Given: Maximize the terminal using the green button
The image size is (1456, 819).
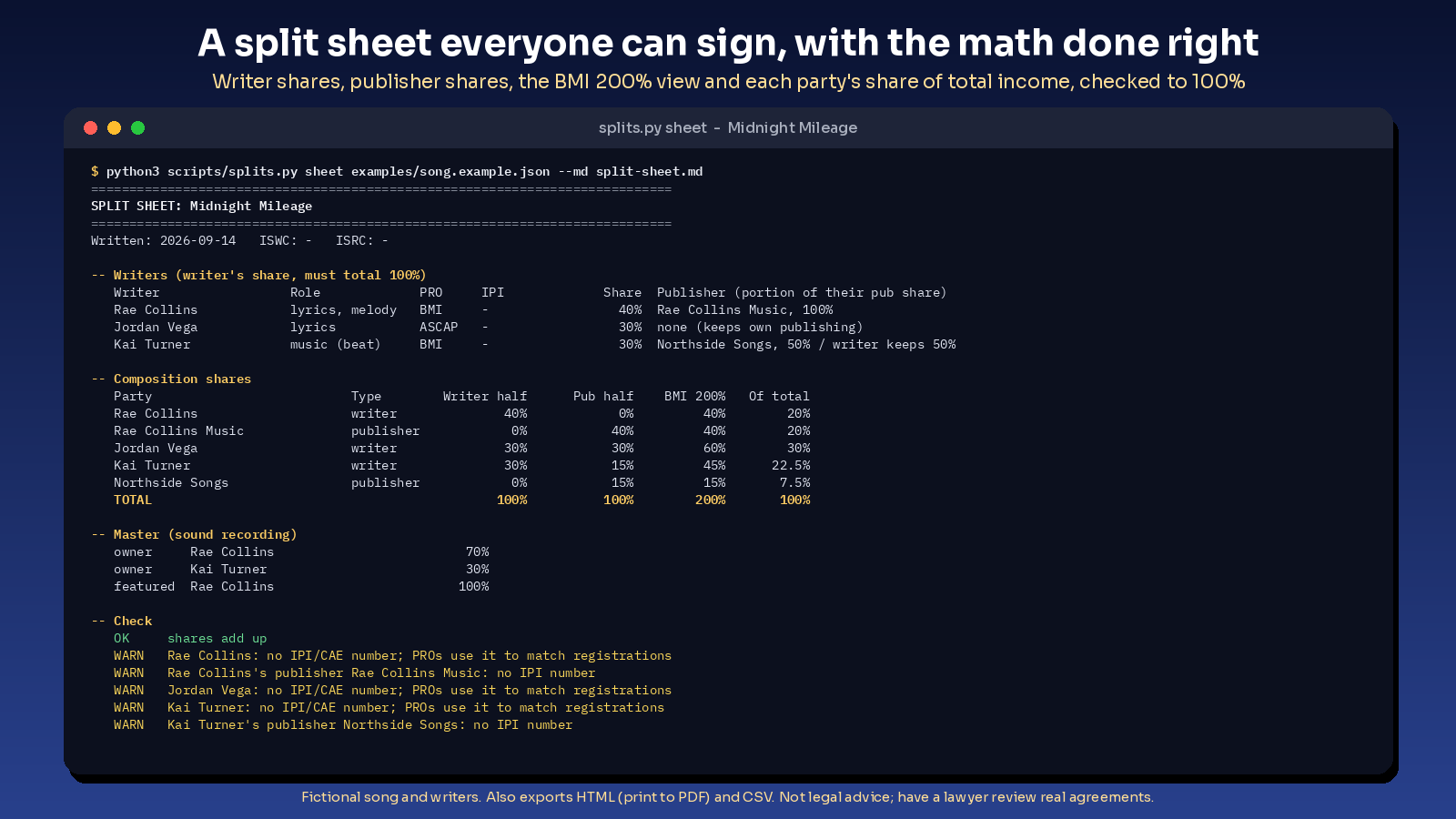Looking at the screenshot, I should [137, 127].
